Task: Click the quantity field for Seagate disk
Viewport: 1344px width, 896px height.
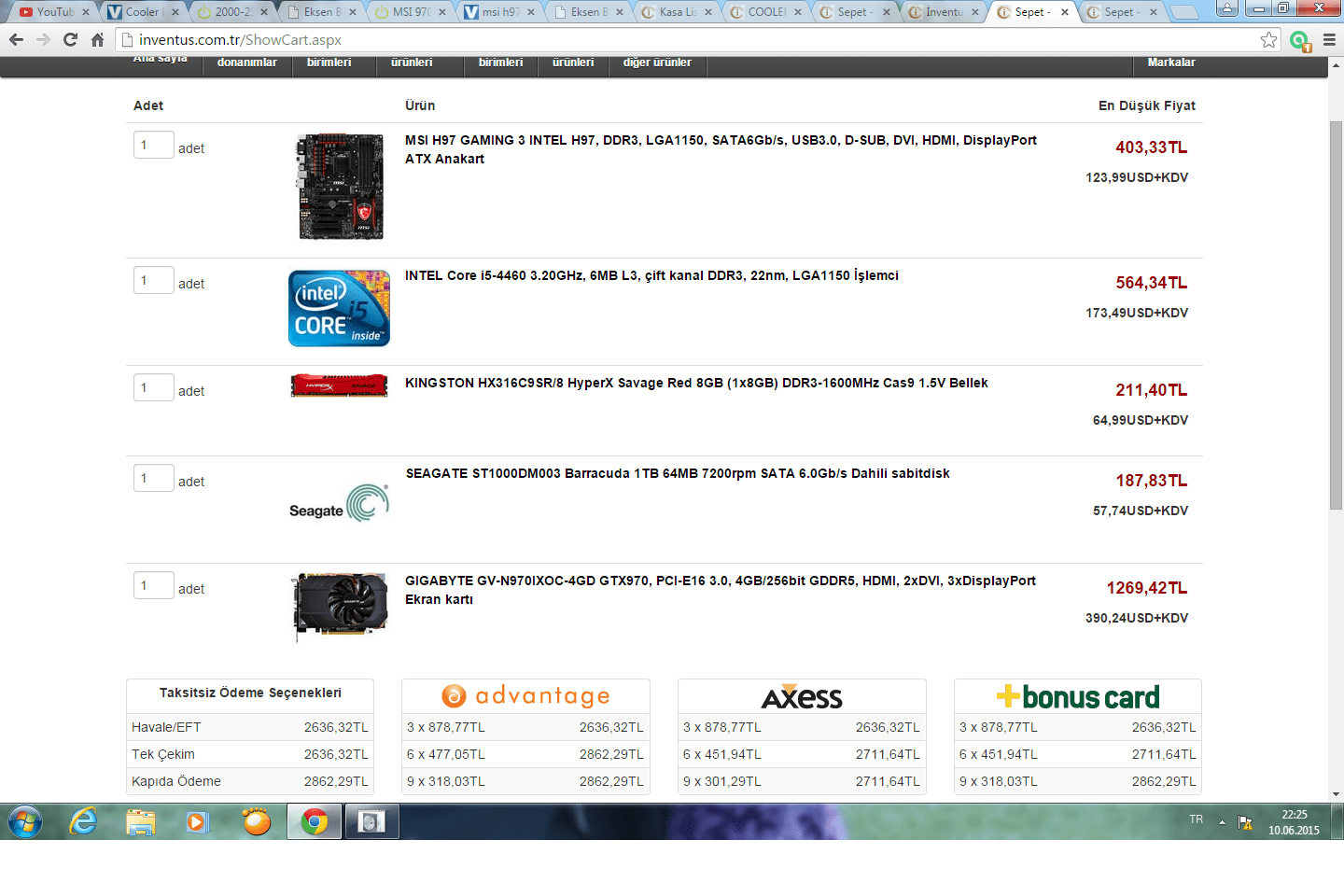Action: (154, 478)
